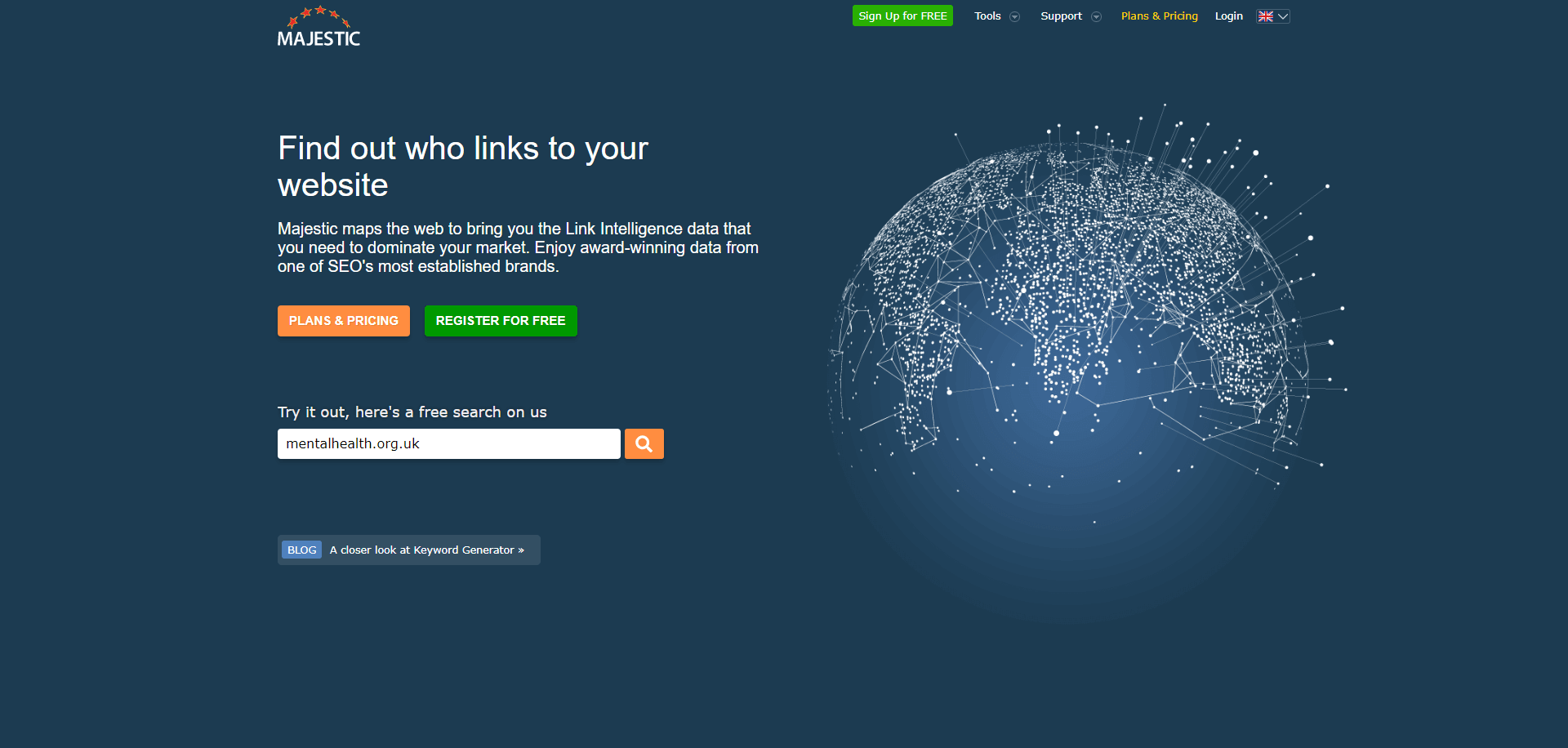Open the Support menu

pos(1061,16)
